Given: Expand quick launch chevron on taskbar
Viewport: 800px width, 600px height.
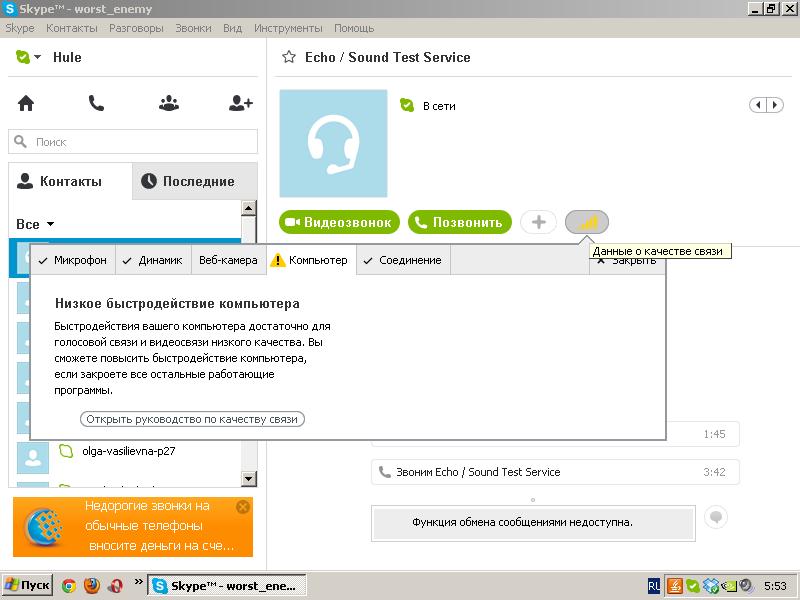Looking at the screenshot, I should [x=138, y=582].
